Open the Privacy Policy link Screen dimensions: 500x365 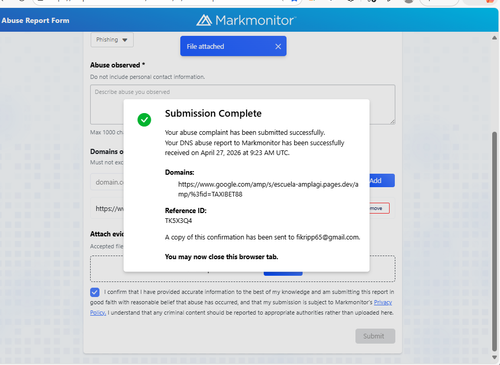point(383,302)
